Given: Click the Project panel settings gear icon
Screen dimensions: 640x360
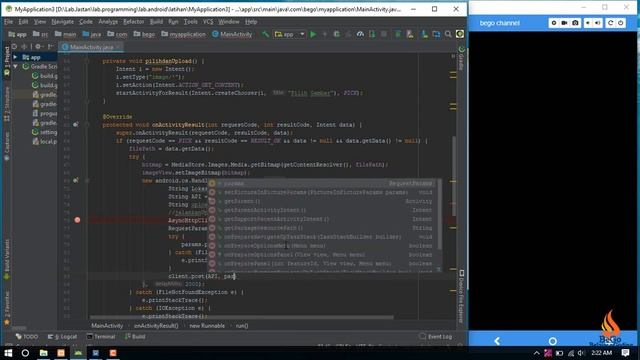Looking at the screenshot, I should pyautogui.click(x=38, y=47).
